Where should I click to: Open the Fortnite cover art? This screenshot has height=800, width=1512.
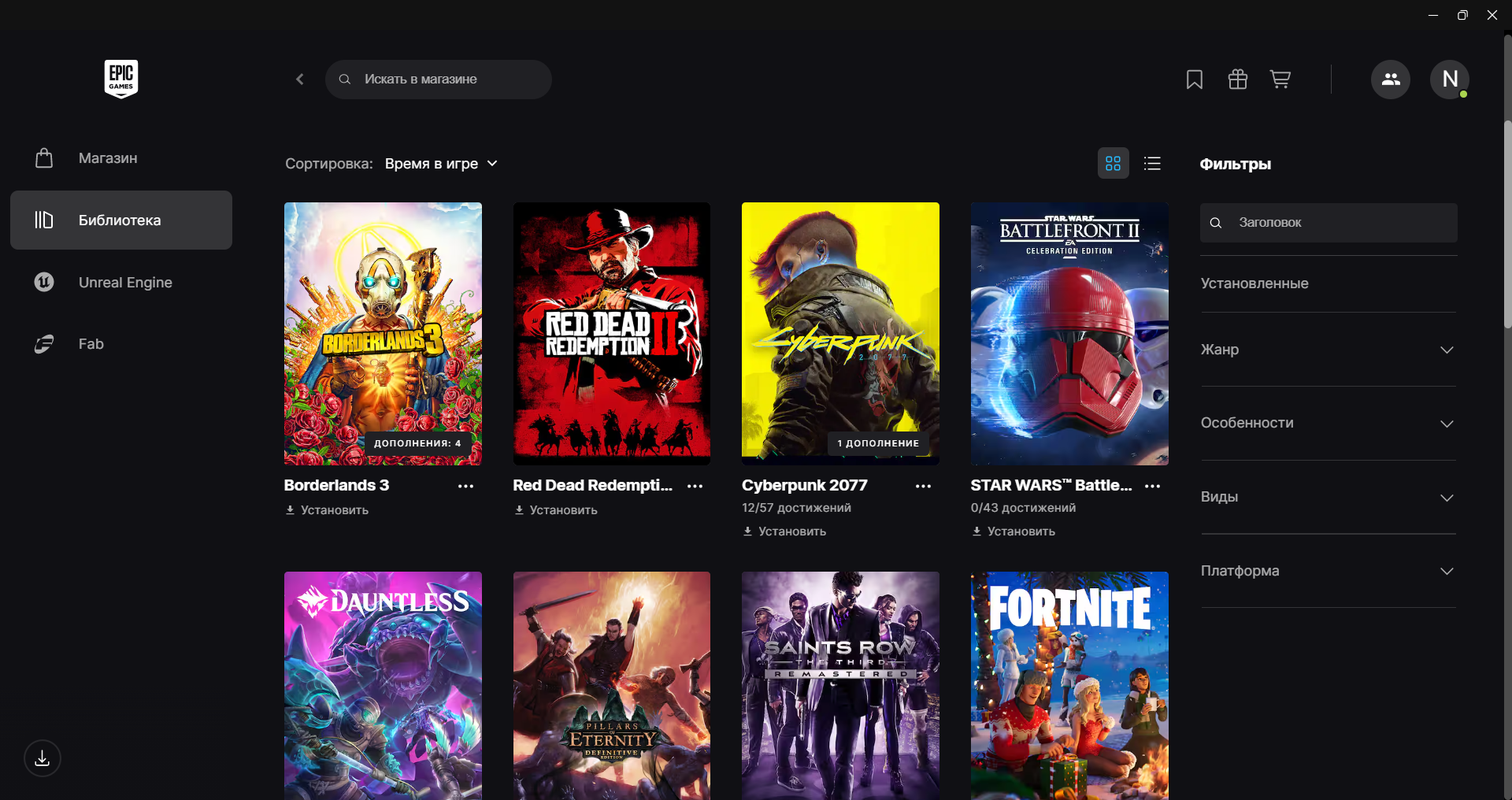click(1069, 686)
